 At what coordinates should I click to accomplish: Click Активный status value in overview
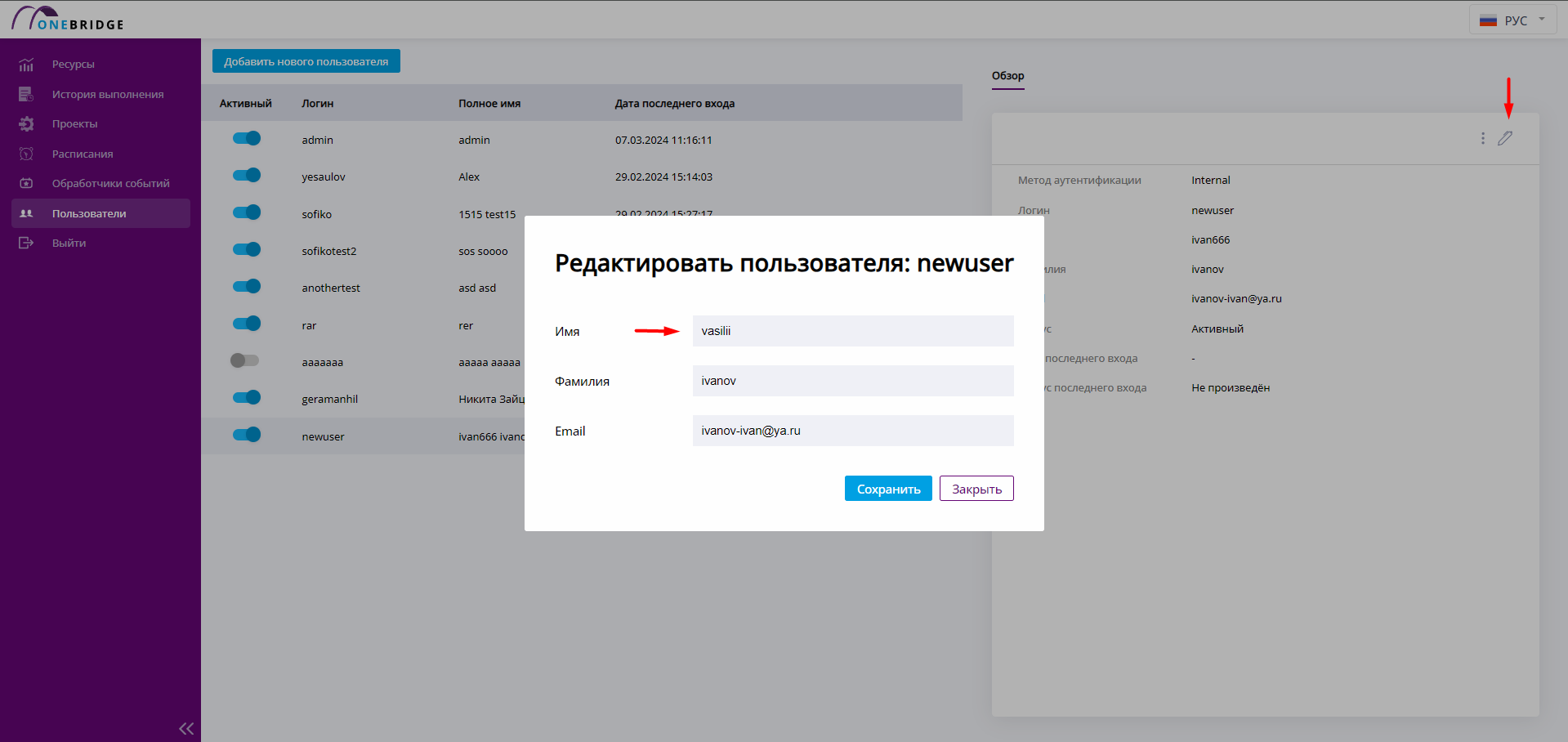[1217, 329]
